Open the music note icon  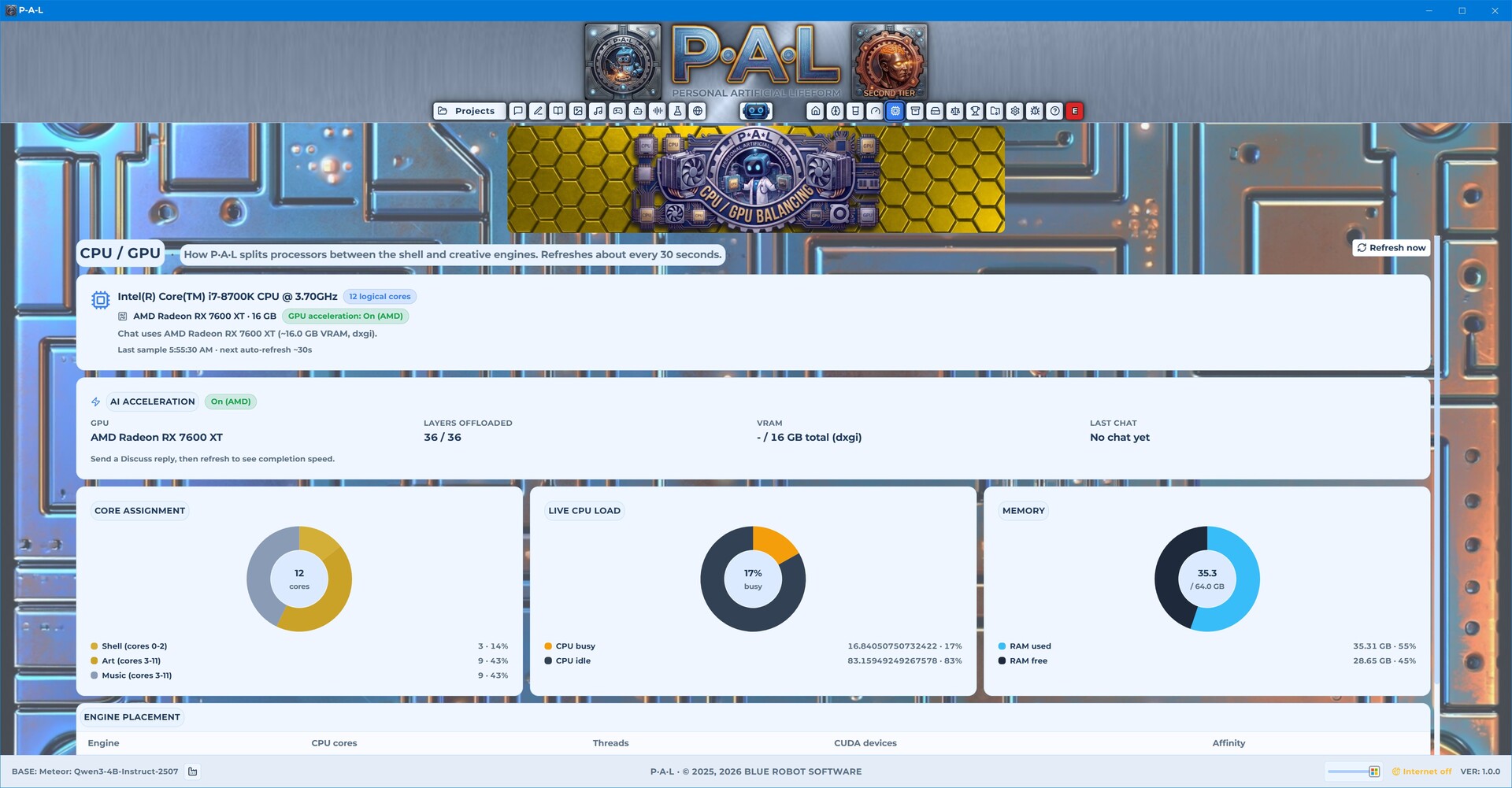click(x=598, y=111)
